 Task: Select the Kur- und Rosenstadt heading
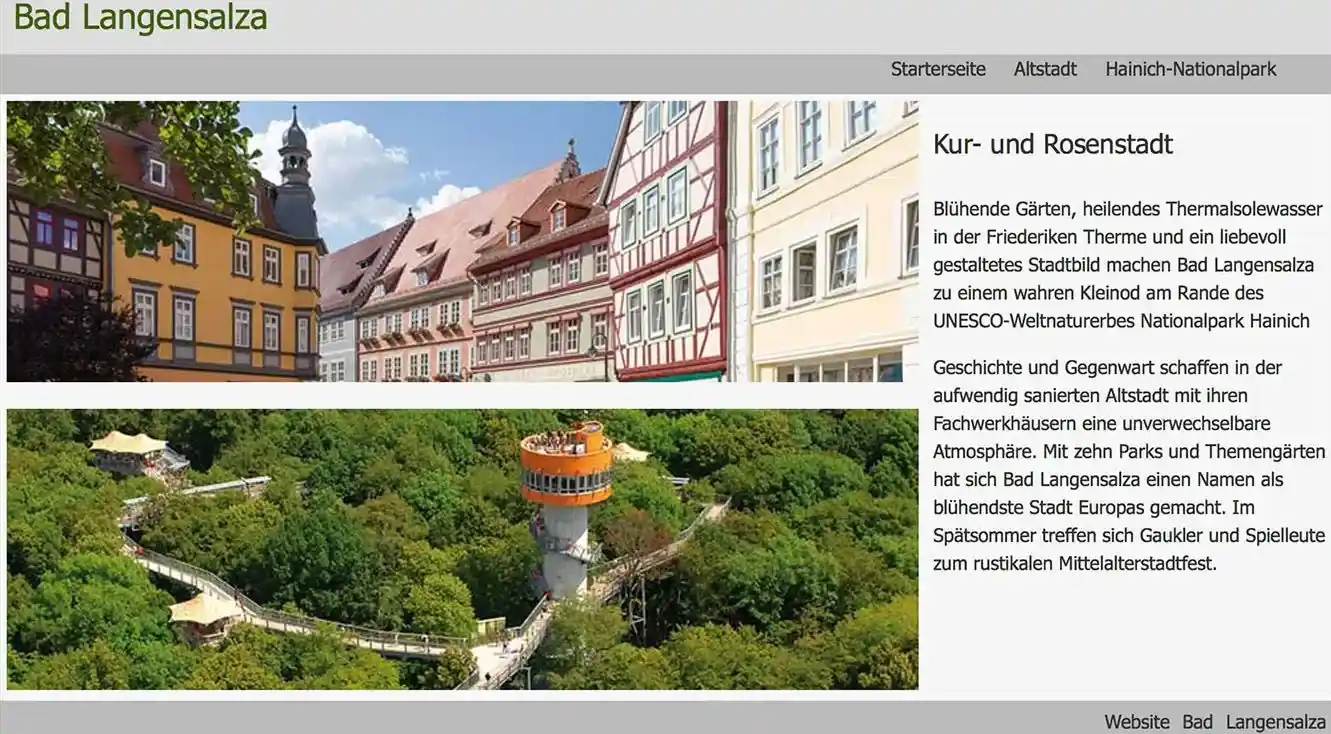1053,143
